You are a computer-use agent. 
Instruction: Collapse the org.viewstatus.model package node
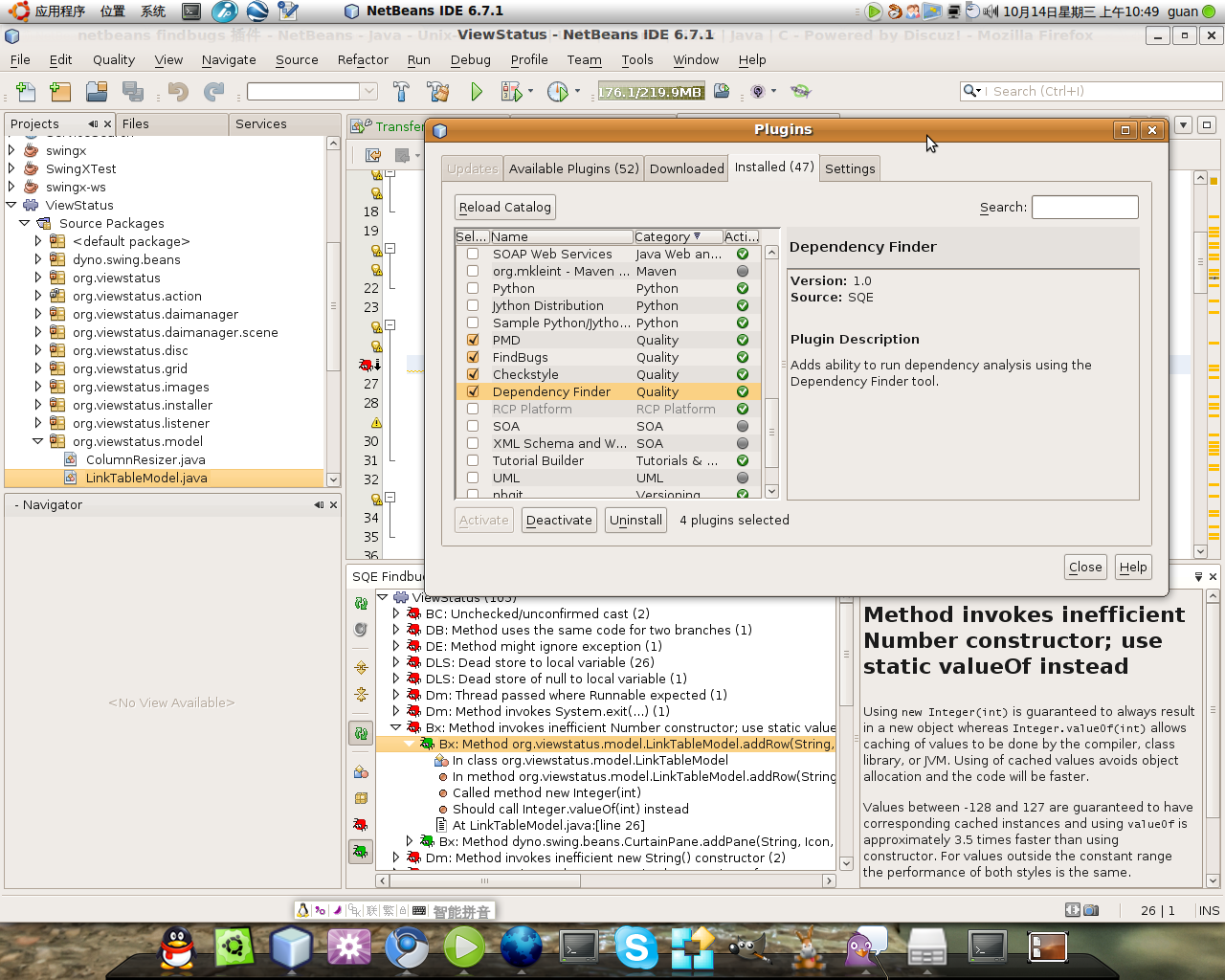[38, 441]
